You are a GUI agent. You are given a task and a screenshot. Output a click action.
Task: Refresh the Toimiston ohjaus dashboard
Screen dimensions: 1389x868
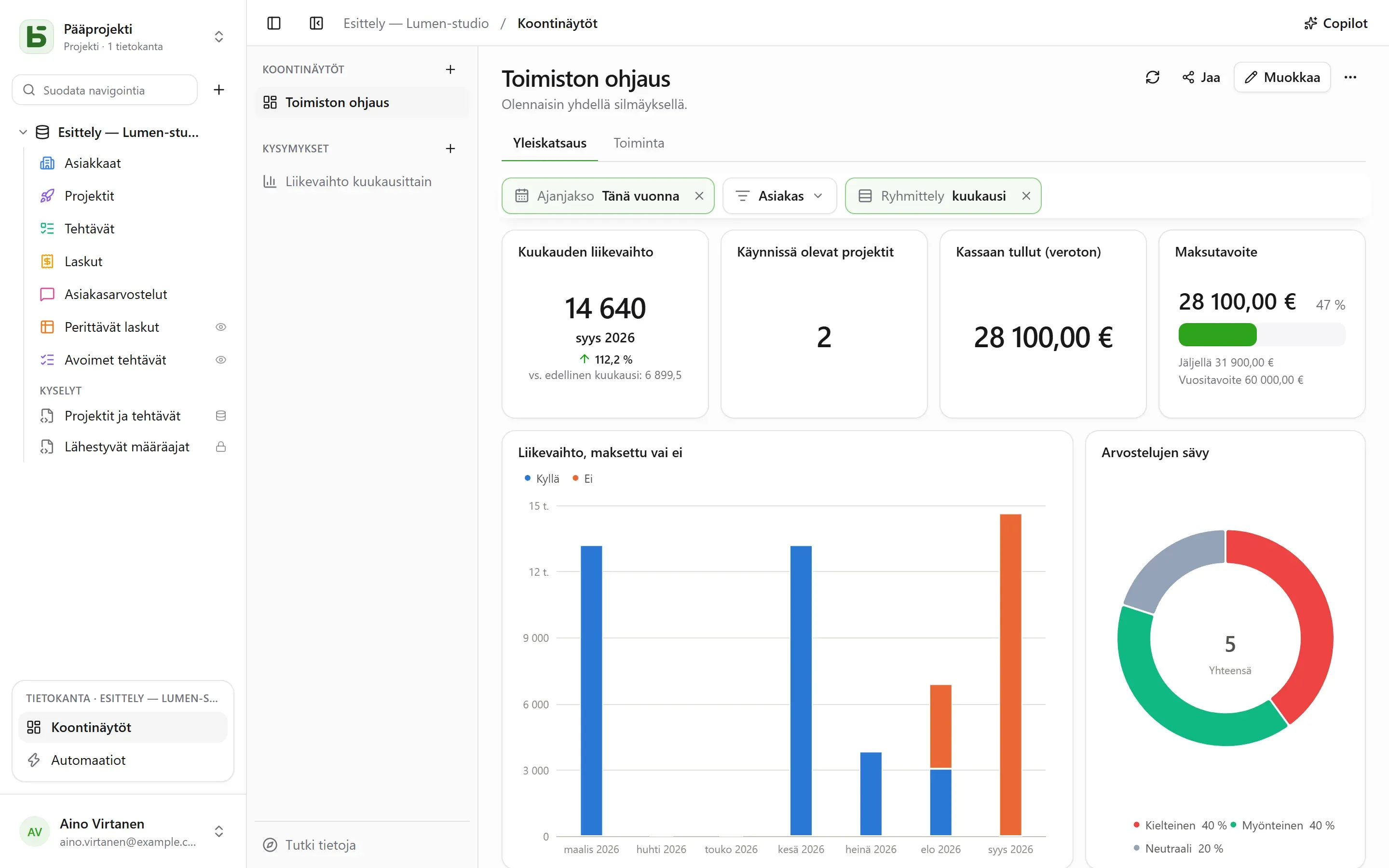pos(1152,78)
